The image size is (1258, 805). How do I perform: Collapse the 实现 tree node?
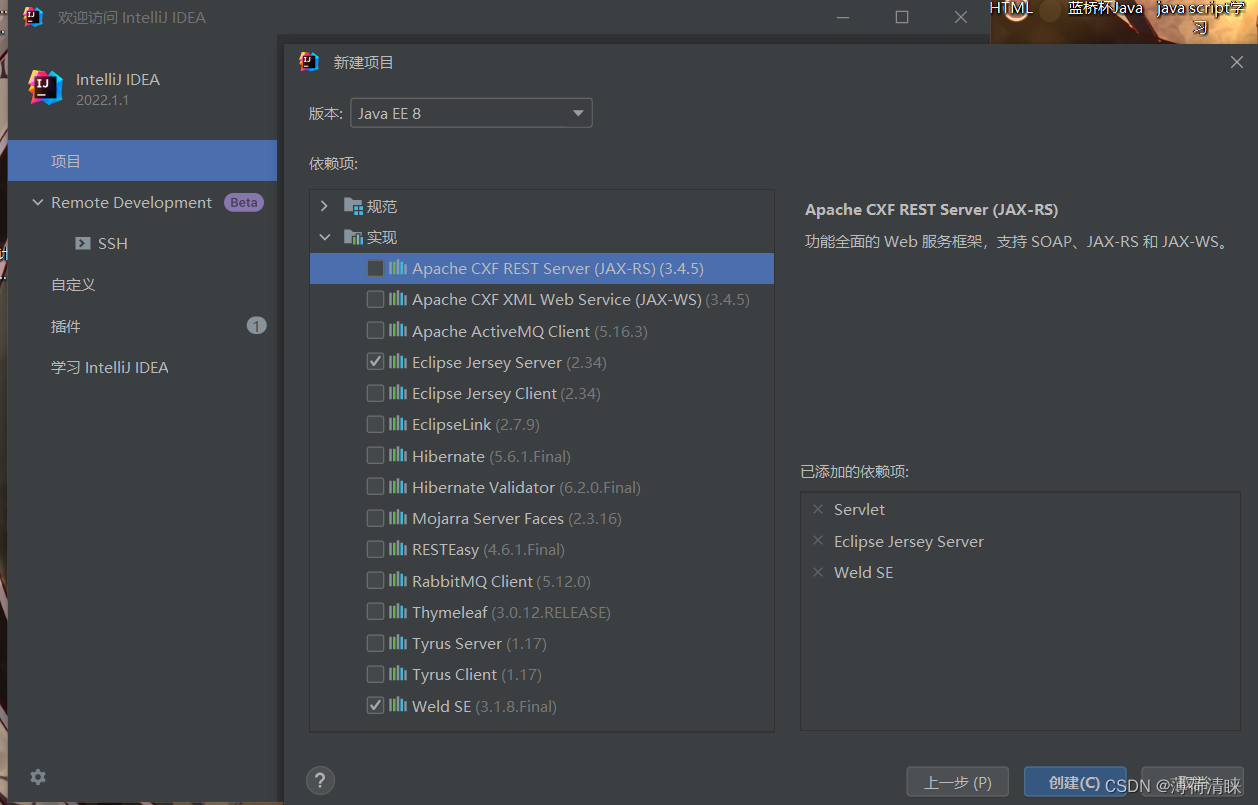324,237
